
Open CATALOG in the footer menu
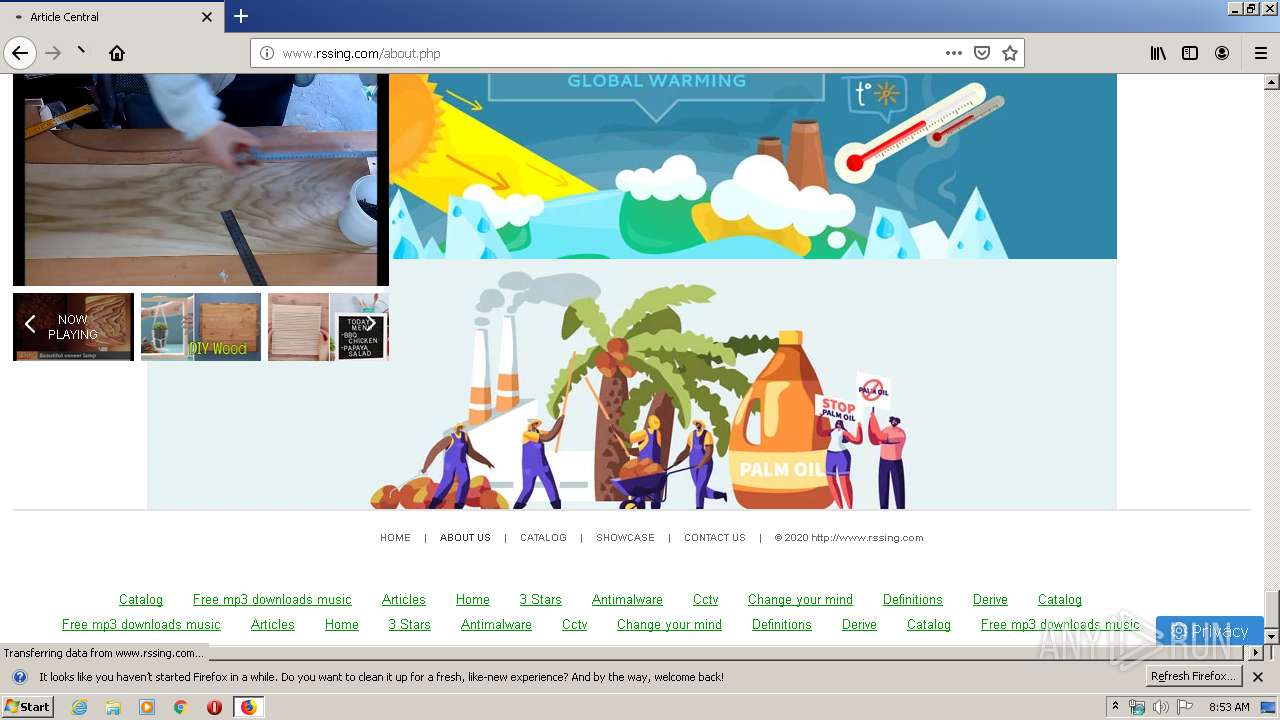pos(543,538)
